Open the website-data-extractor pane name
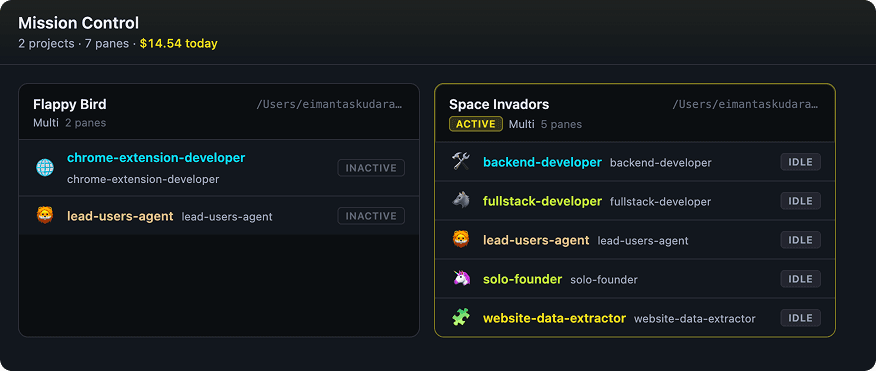This screenshot has width=876, height=371. point(554,318)
